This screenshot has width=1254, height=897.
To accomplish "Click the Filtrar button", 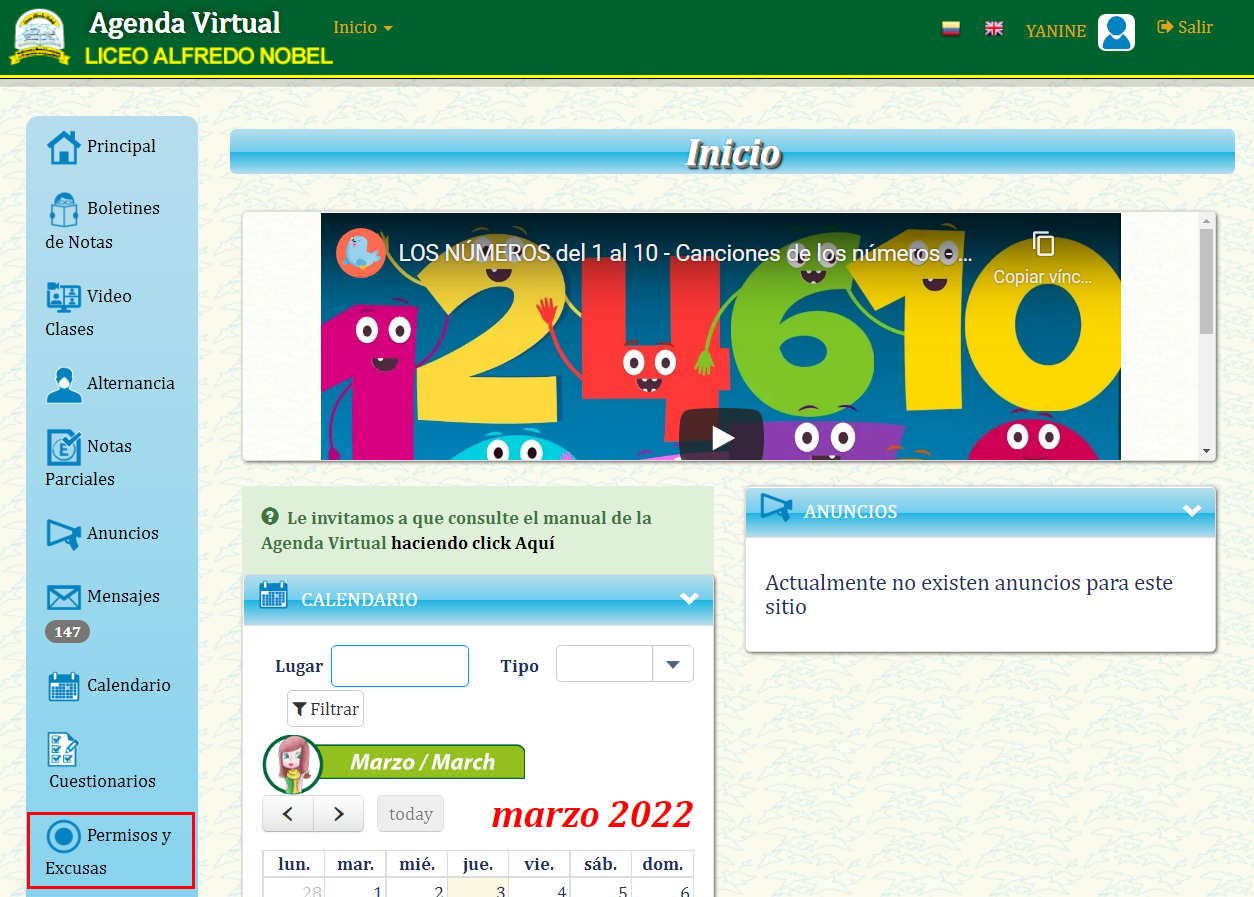I will pyautogui.click(x=326, y=708).
